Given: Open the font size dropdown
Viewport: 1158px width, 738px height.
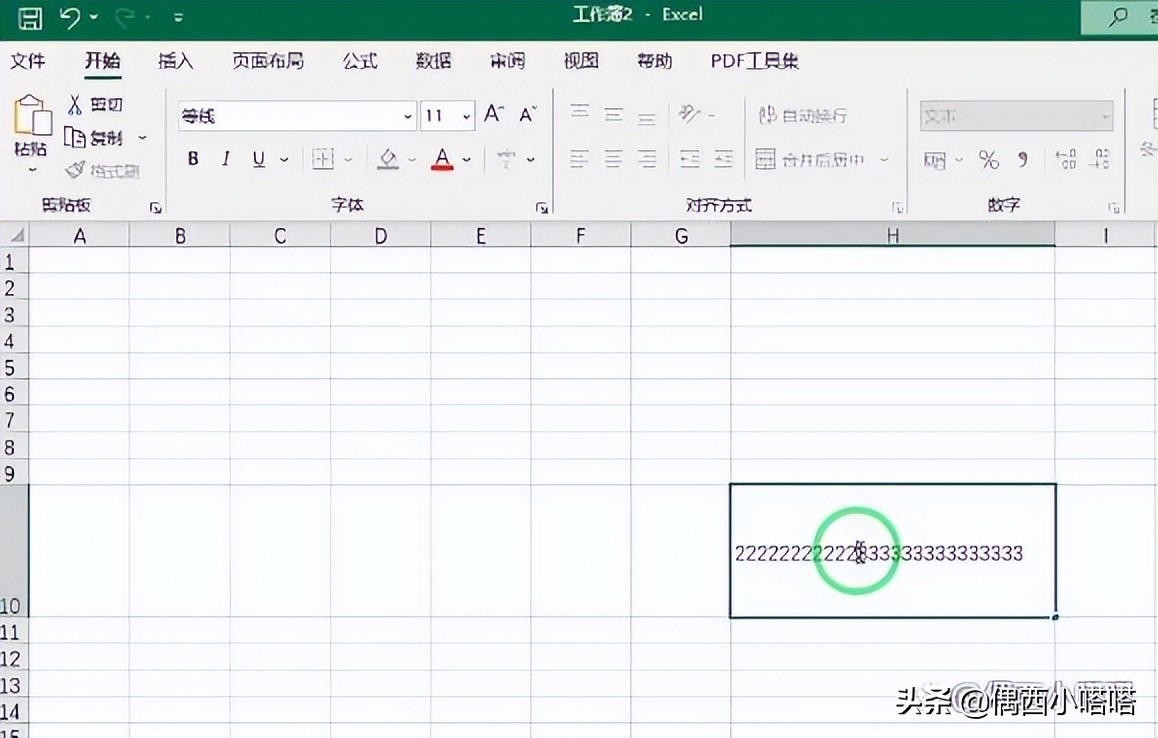Looking at the screenshot, I should [x=465, y=115].
